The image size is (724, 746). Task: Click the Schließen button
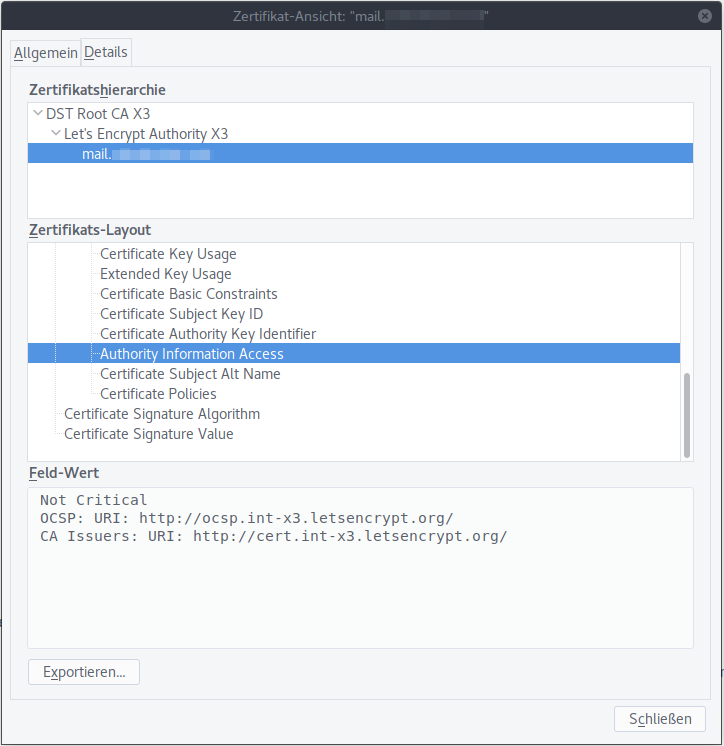tap(660, 719)
